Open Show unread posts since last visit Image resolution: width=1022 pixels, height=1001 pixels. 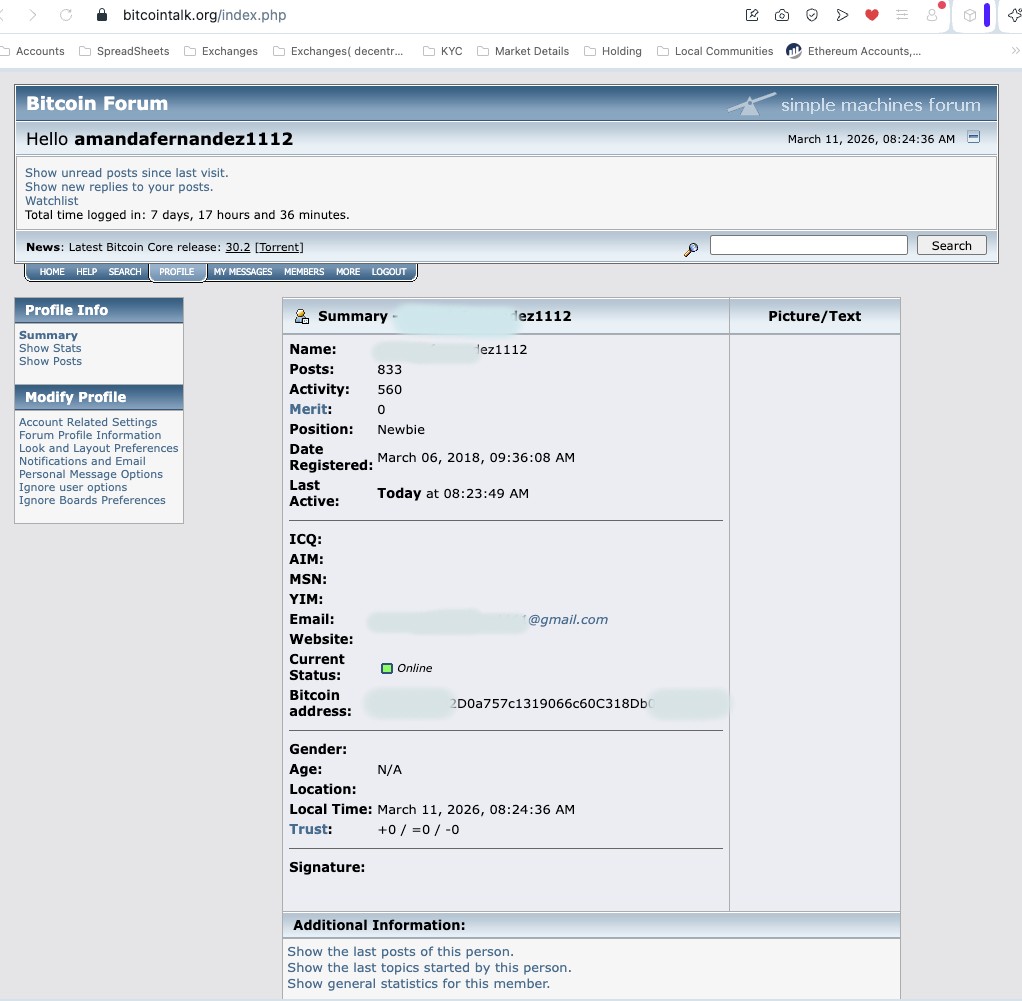126,173
